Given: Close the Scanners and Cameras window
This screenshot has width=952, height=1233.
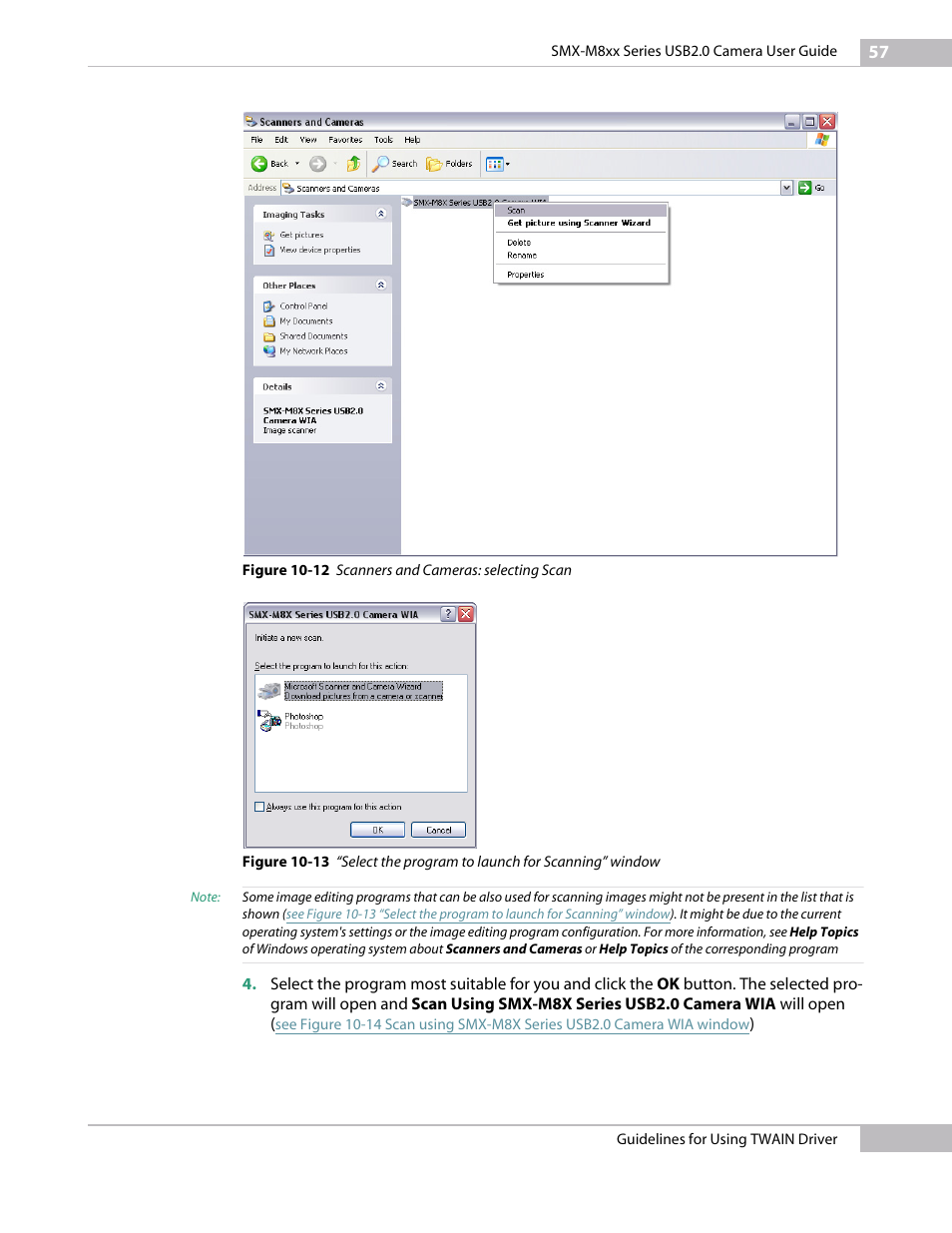Looking at the screenshot, I should pos(827,122).
